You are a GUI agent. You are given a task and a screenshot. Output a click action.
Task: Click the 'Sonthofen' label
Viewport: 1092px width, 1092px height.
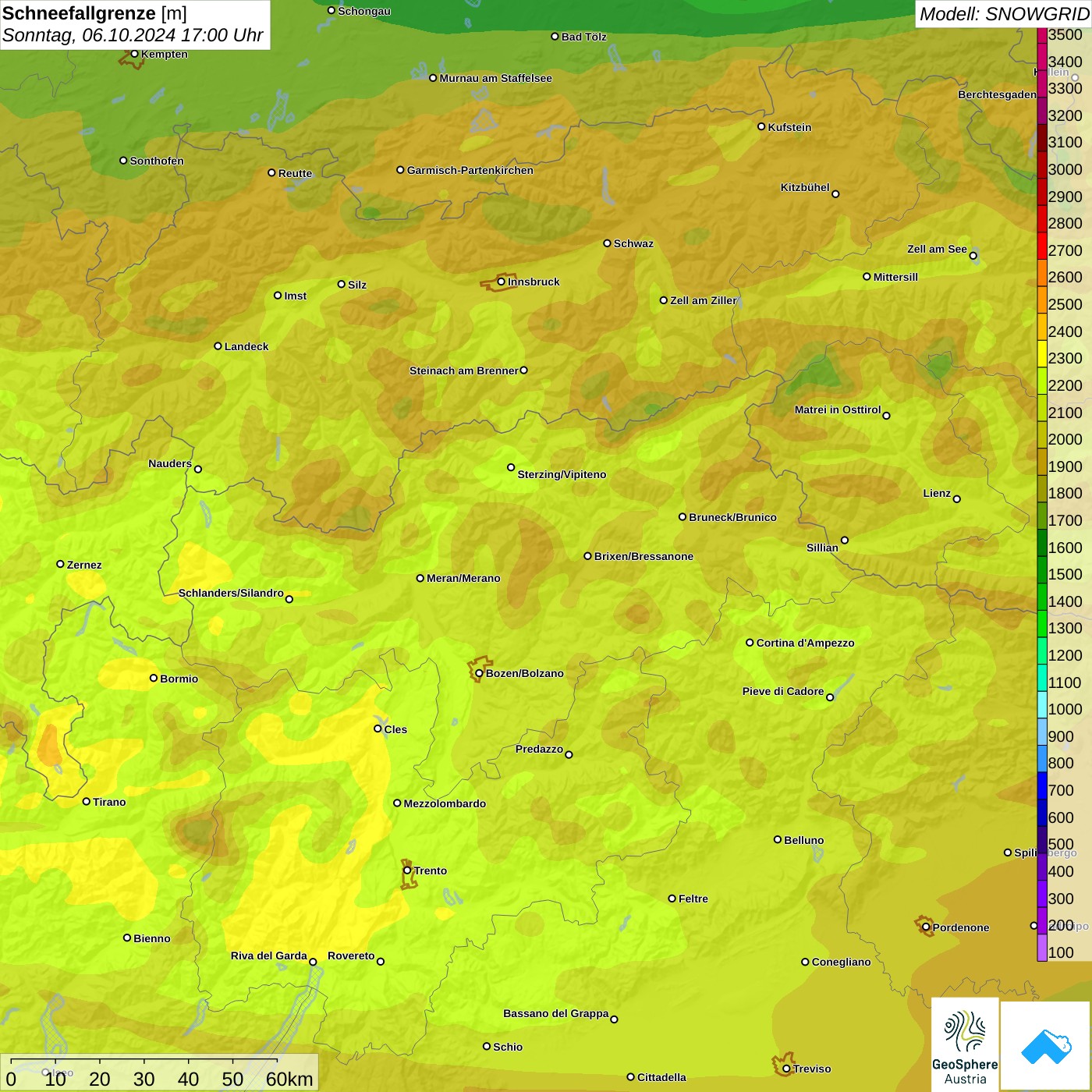157,161
